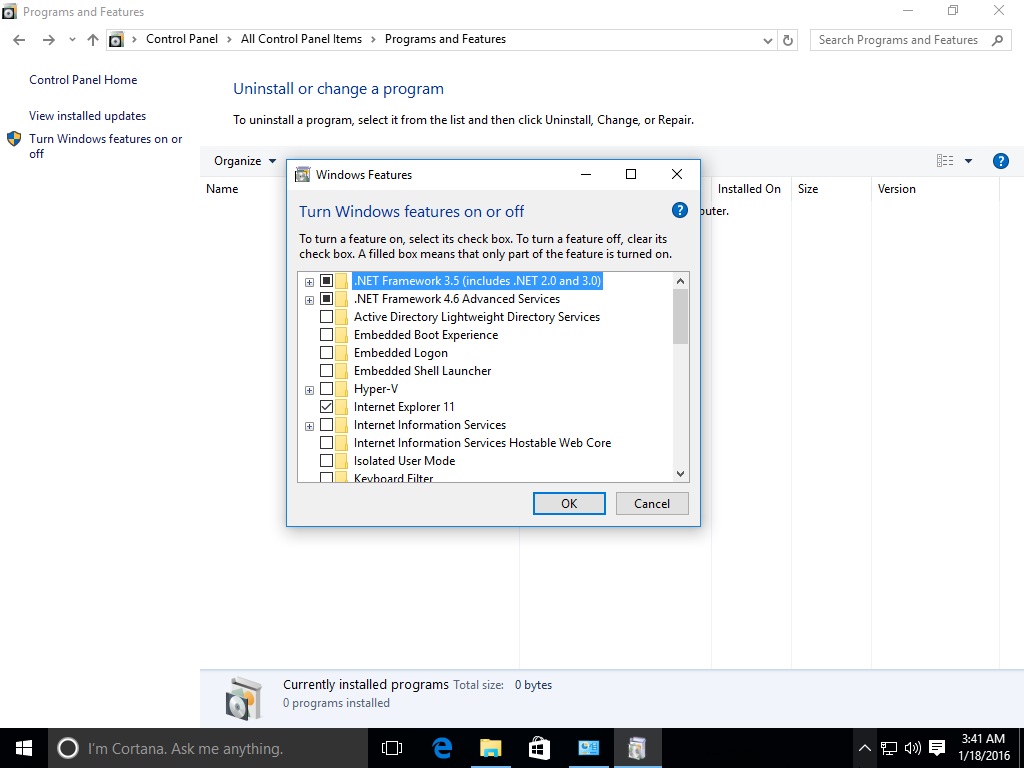Enable IIS Hostable Web Core checkbox

(x=326, y=443)
